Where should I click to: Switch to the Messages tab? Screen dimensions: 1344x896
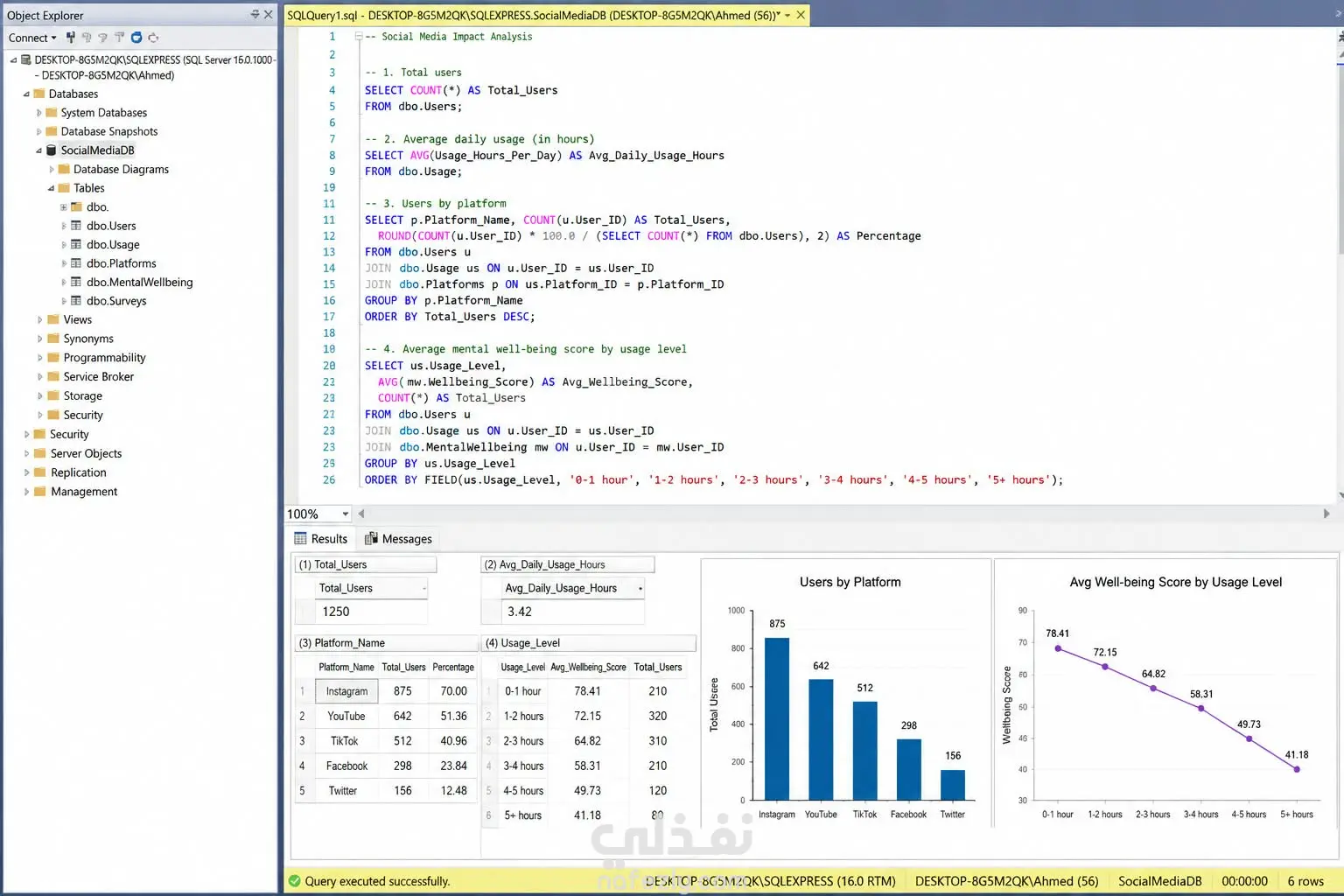pyautogui.click(x=398, y=539)
